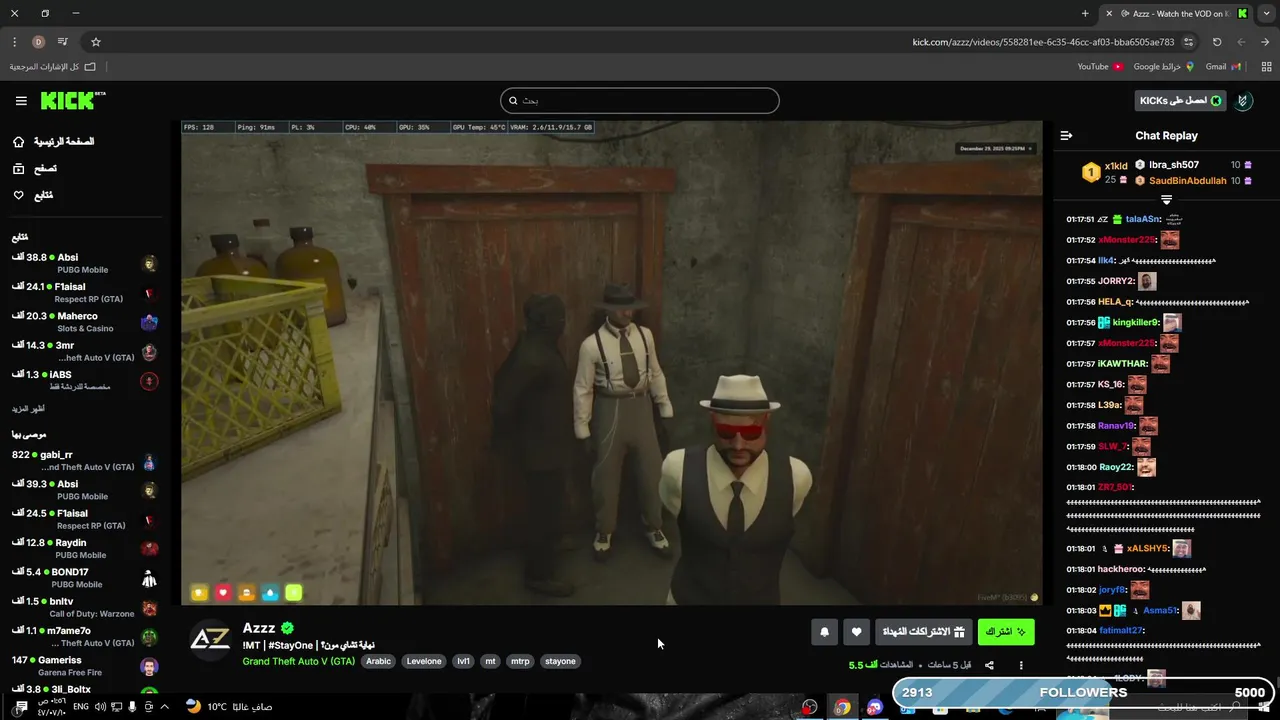Open the YouTube bookmark
Screen dimensions: 1280x720
(1100, 67)
